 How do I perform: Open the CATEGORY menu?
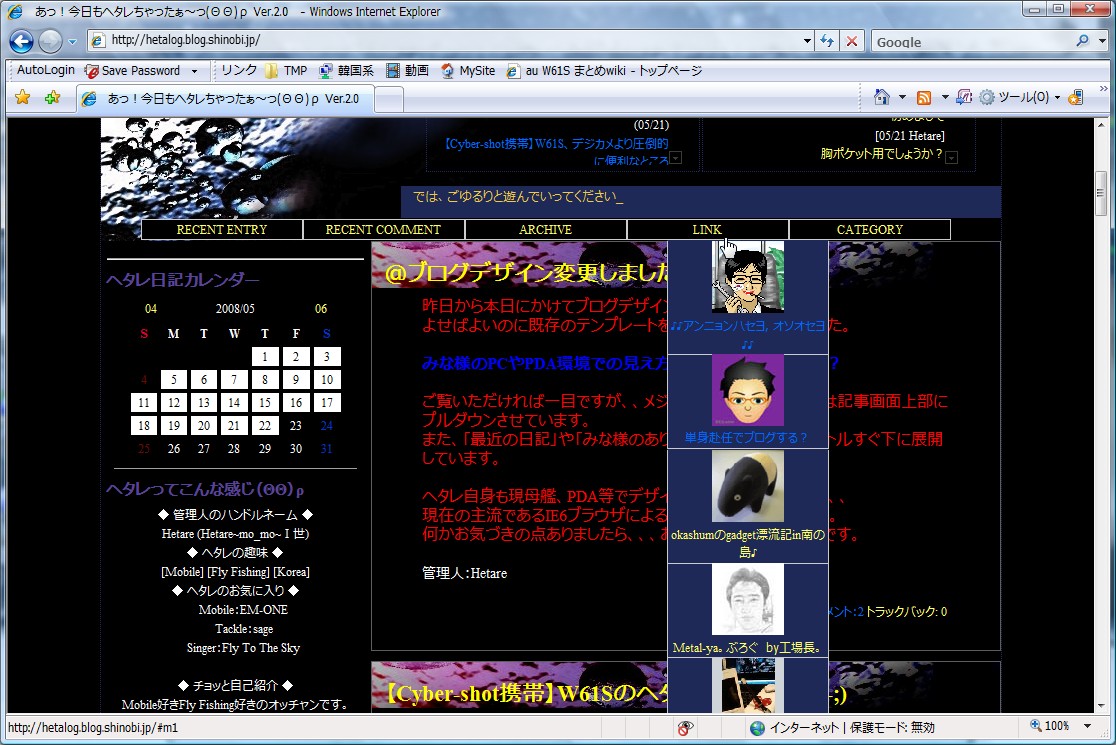(x=870, y=230)
